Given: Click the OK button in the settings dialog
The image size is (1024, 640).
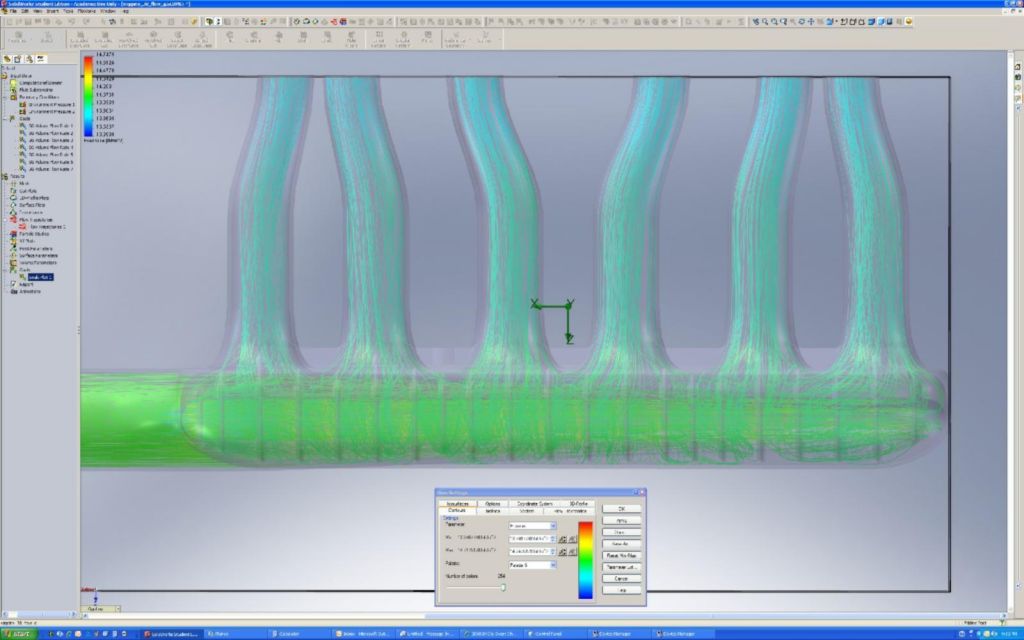Looking at the screenshot, I should [x=620, y=508].
